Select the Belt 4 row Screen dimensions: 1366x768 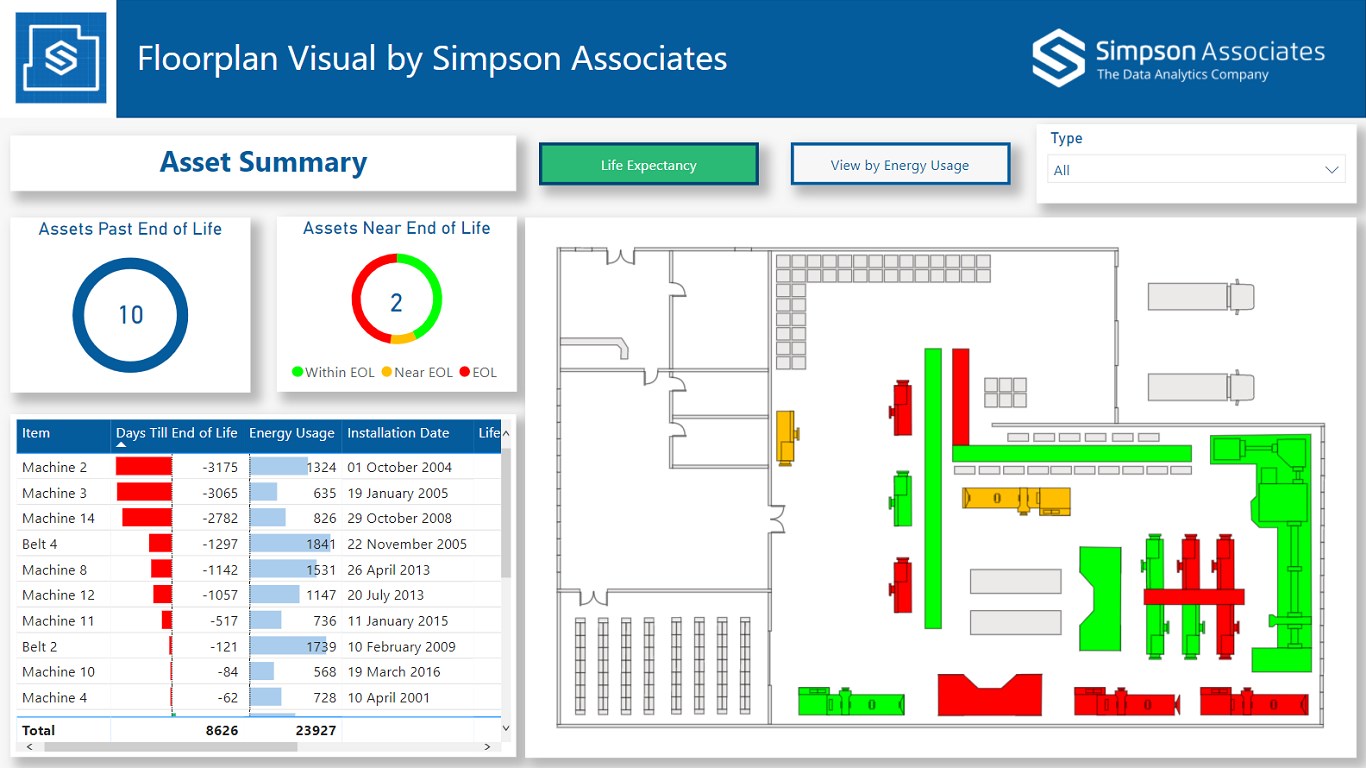(x=259, y=544)
